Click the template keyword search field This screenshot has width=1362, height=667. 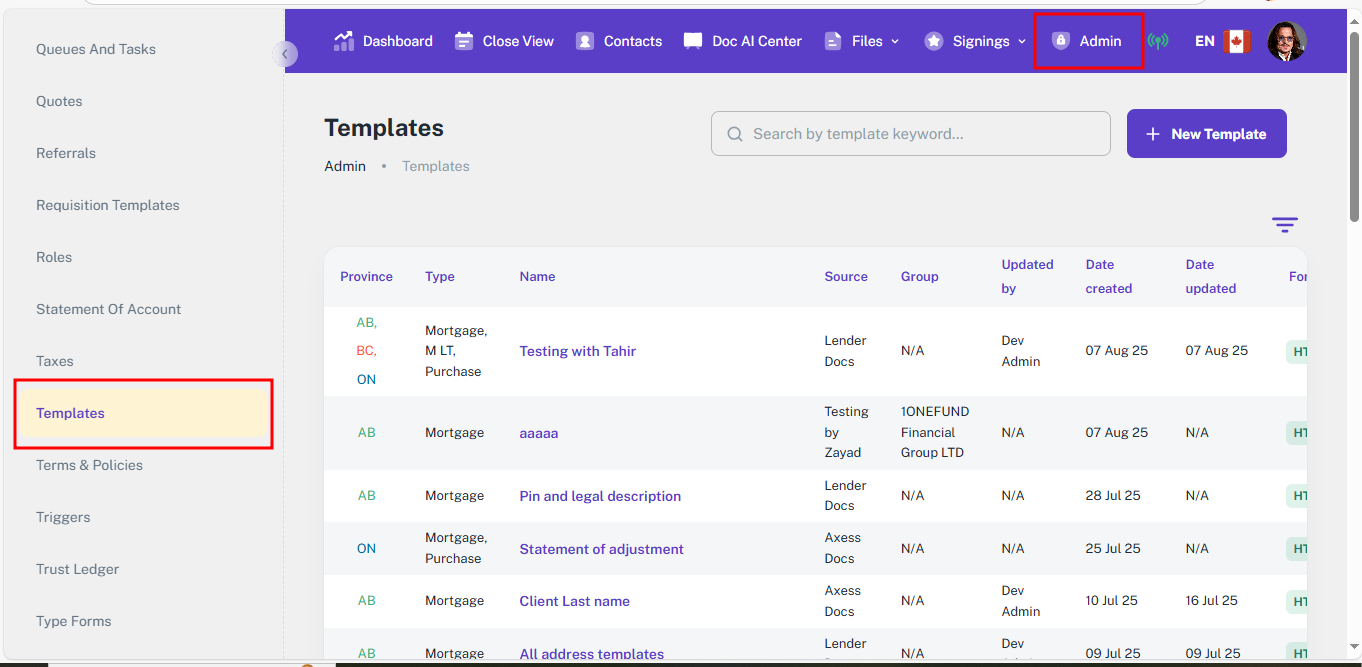(910, 134)
